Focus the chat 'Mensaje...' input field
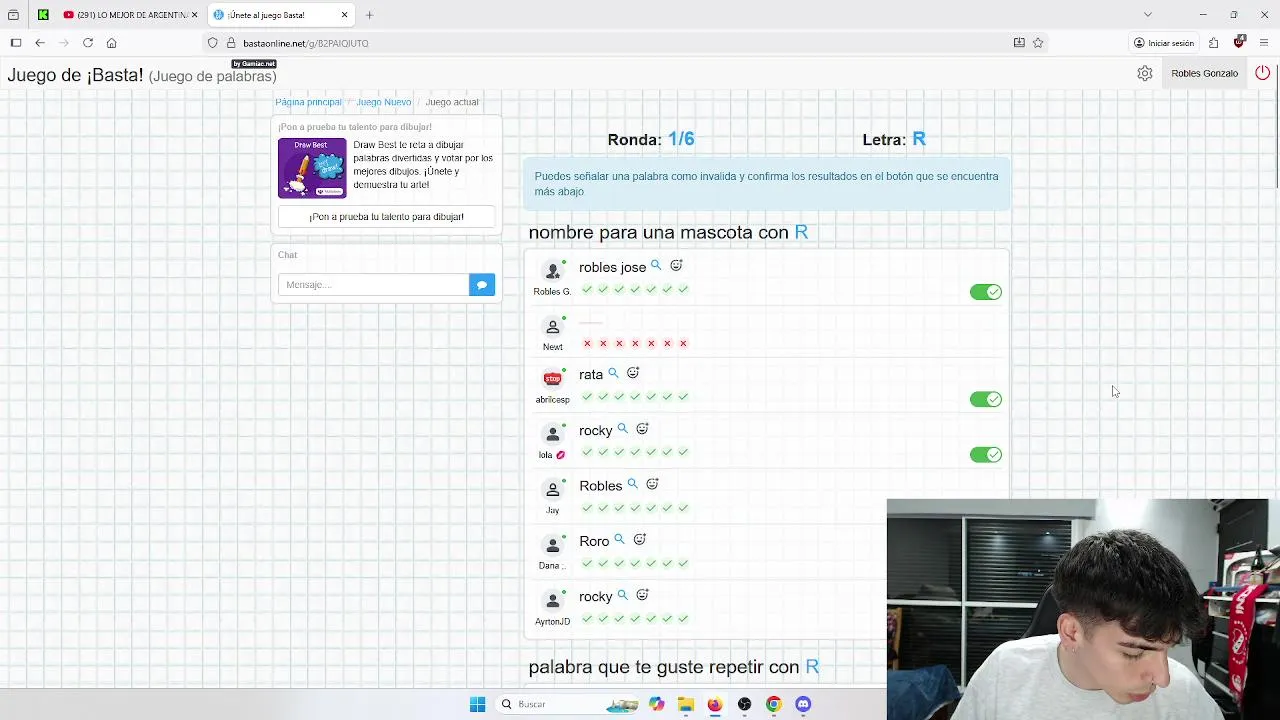Screen dimensions: 1280x720 click(373, 285)
